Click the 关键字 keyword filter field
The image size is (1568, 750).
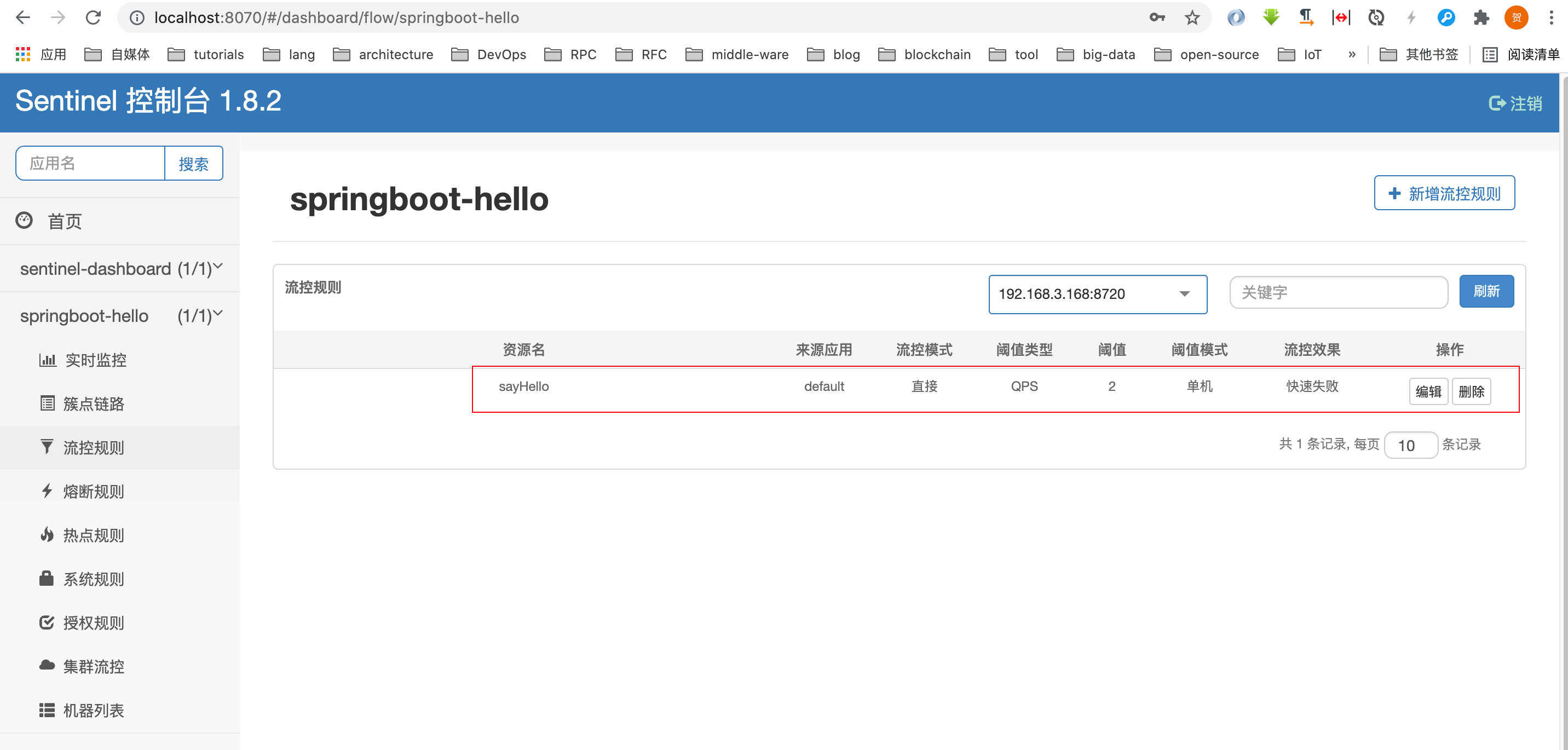pos(1338,292)
